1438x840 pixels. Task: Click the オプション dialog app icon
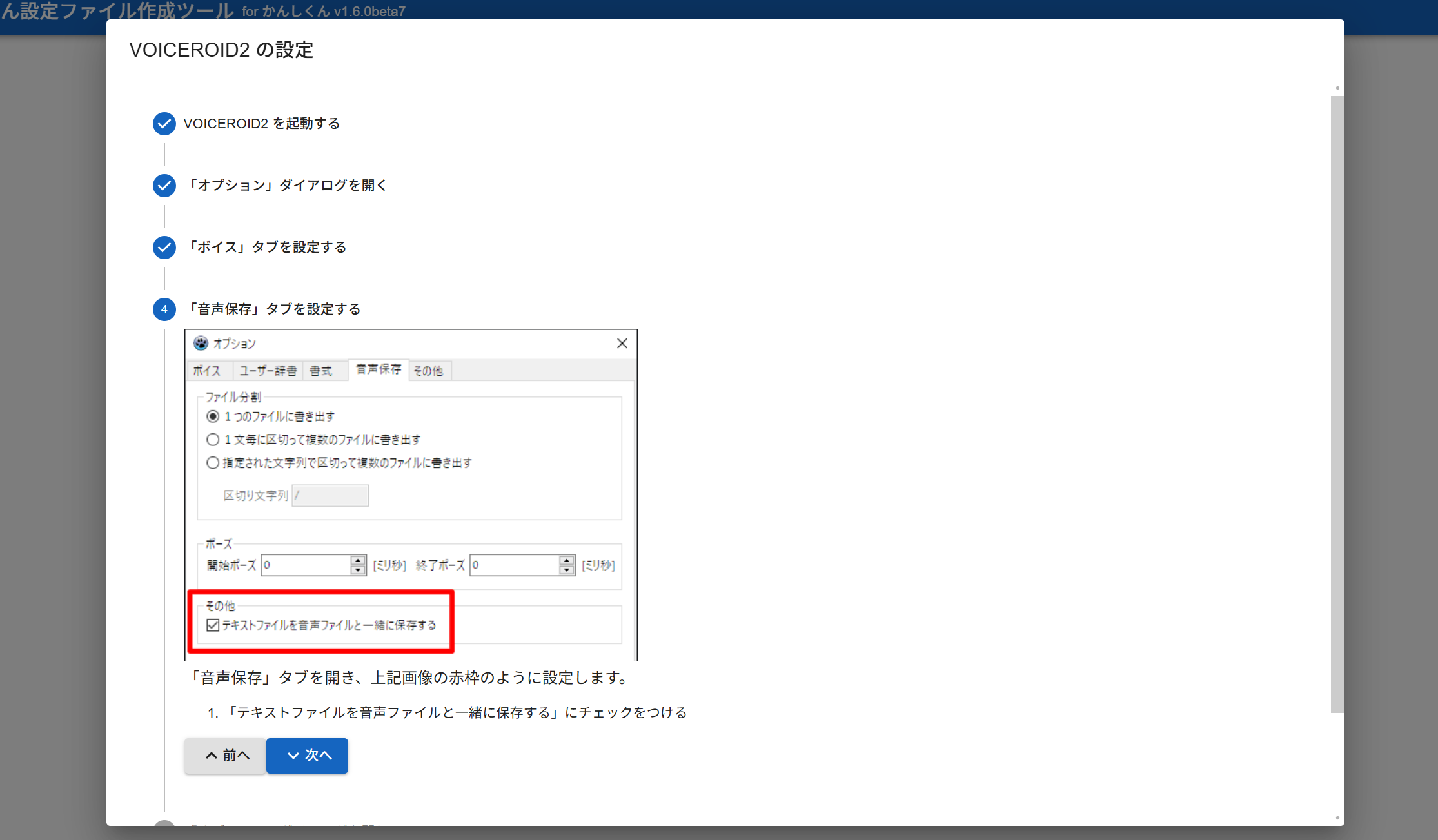click(201, 343)
